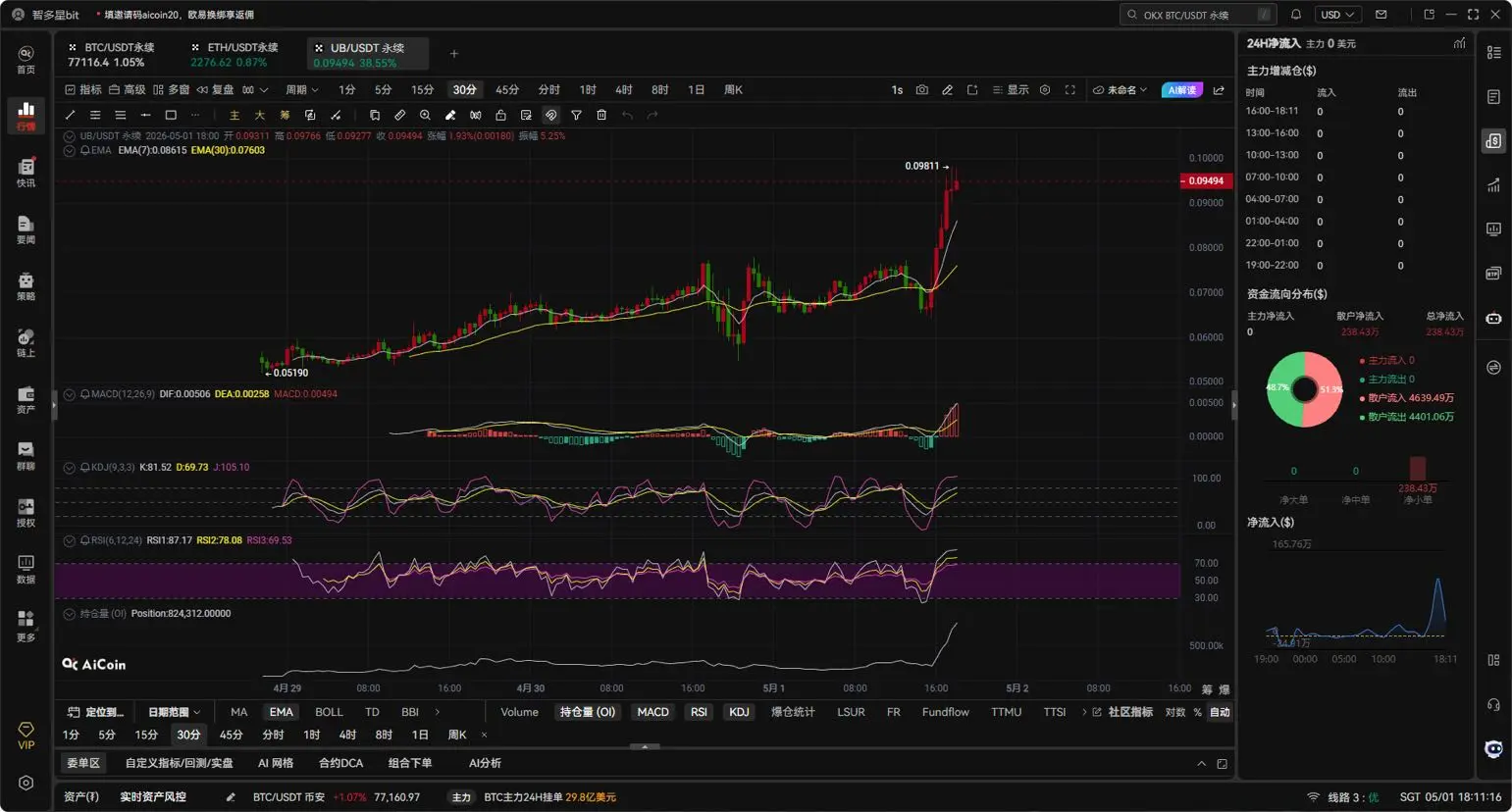The image size is (1512, 812).
Task: Select the 15分 timeframe in top toolbar
Action: point(422,90)
